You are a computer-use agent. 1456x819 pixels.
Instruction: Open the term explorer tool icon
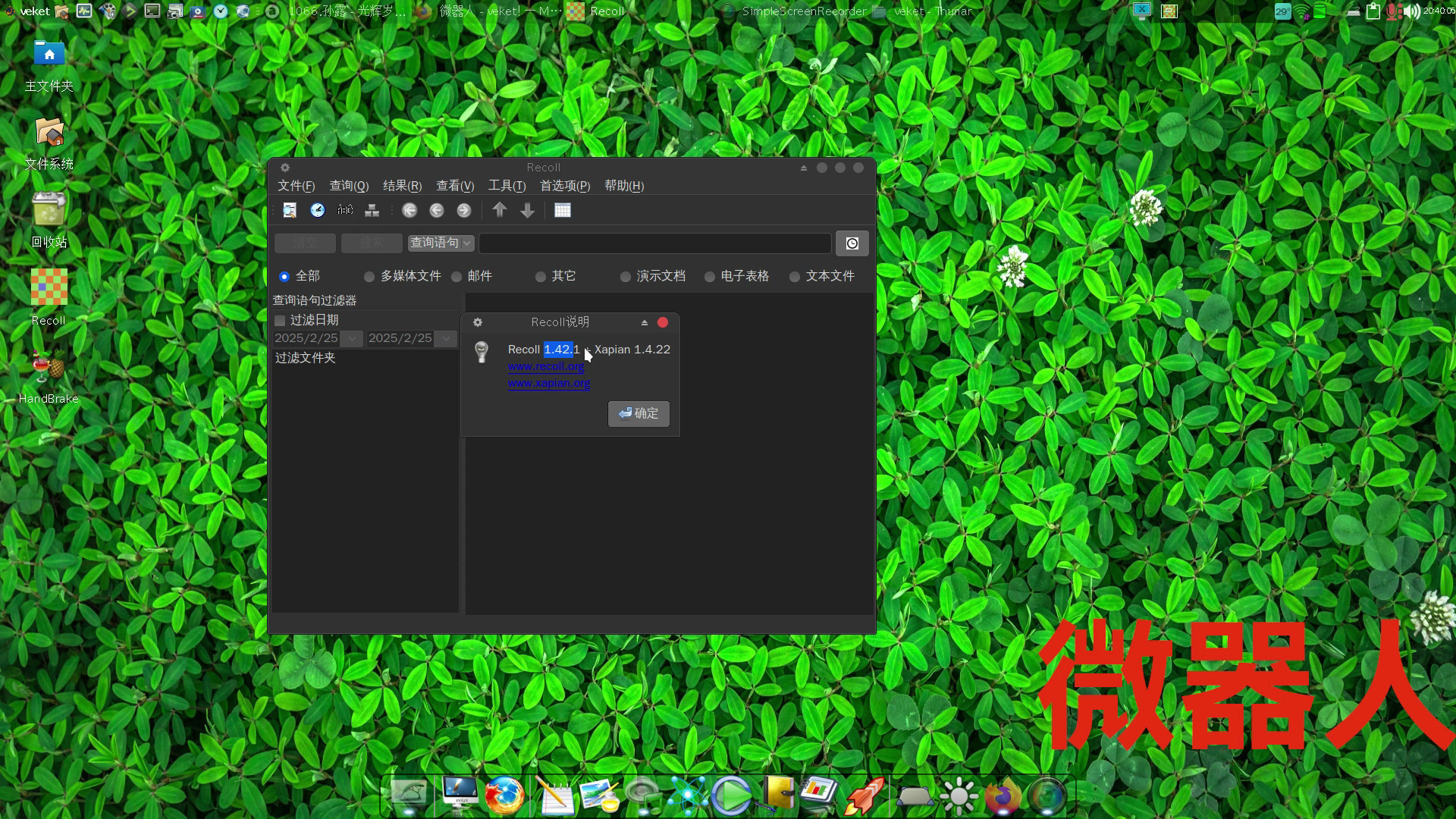345,211
